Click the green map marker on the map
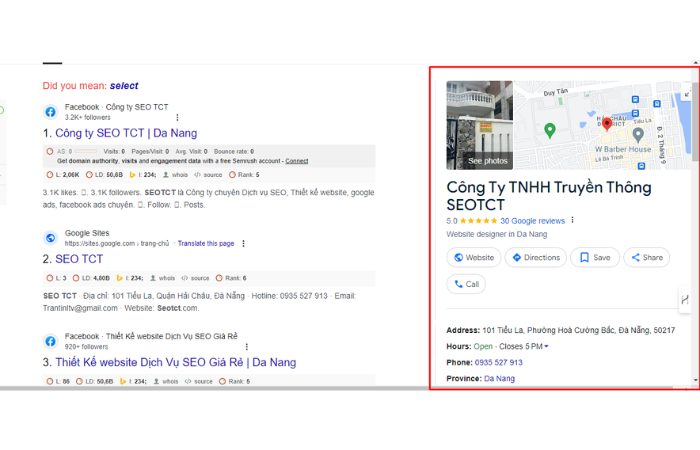700x450 pixels. [550, 130]
